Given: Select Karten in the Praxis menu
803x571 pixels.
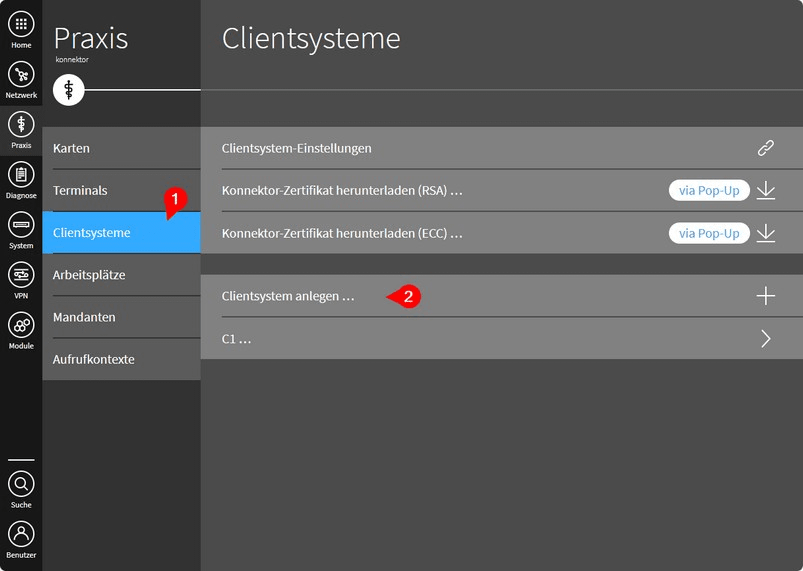Looking at the screenshot, I should (x=121, y=148).
